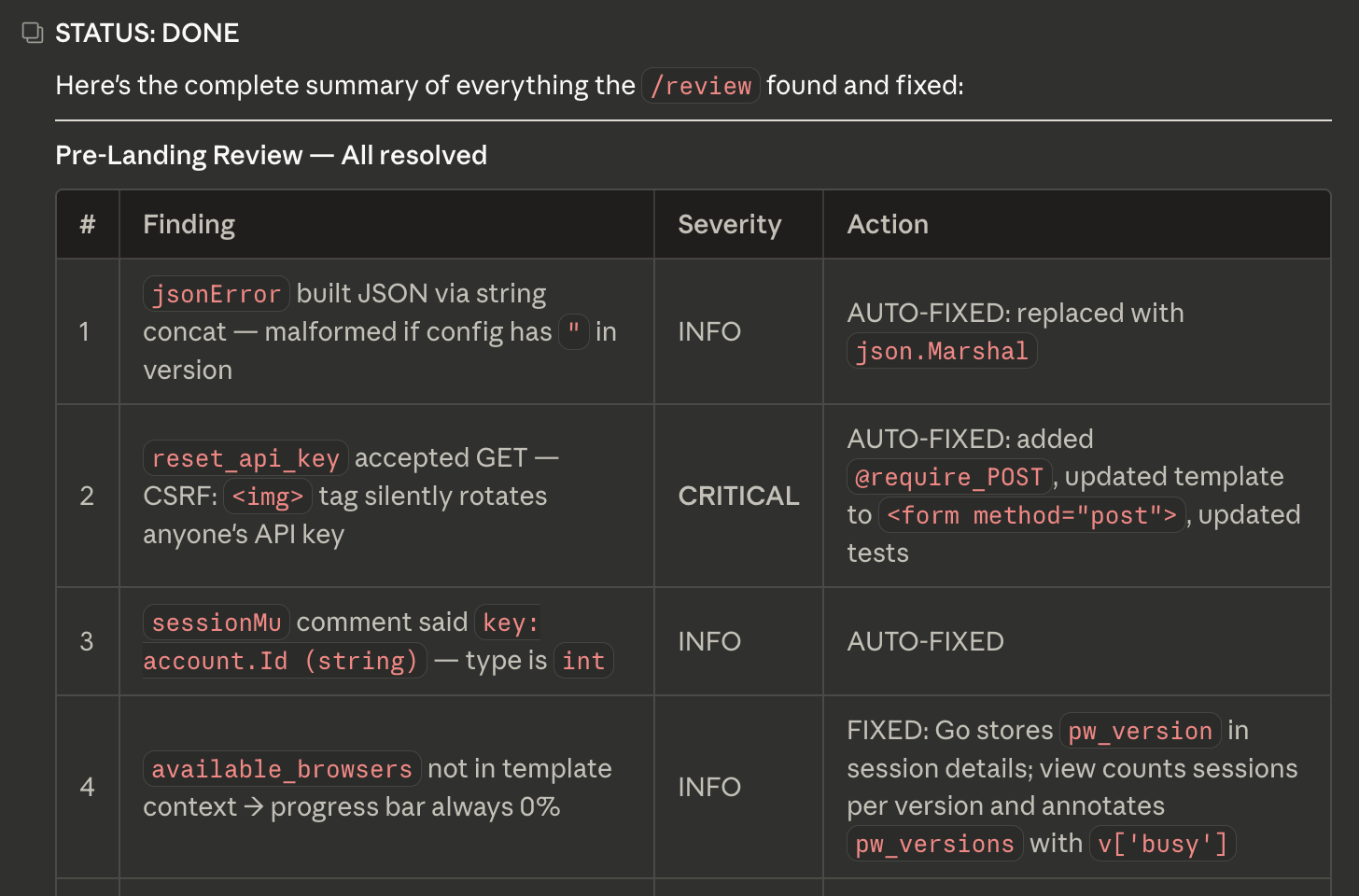This screenshot has height=896, width=1359.
Task: Click the Action column header
Action: [x=887, y=224]
